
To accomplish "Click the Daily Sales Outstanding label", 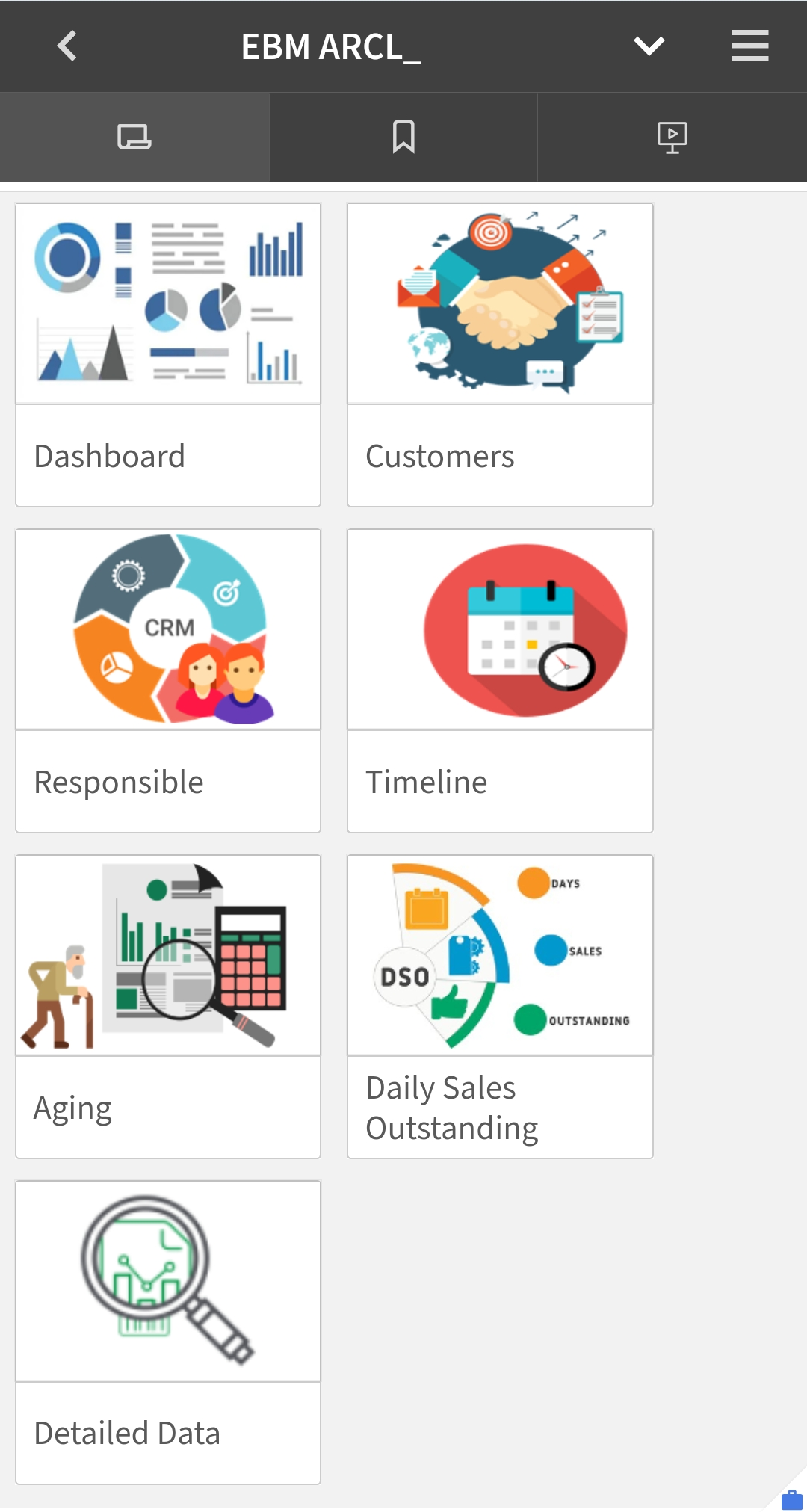I will [x=452, y=1108].
